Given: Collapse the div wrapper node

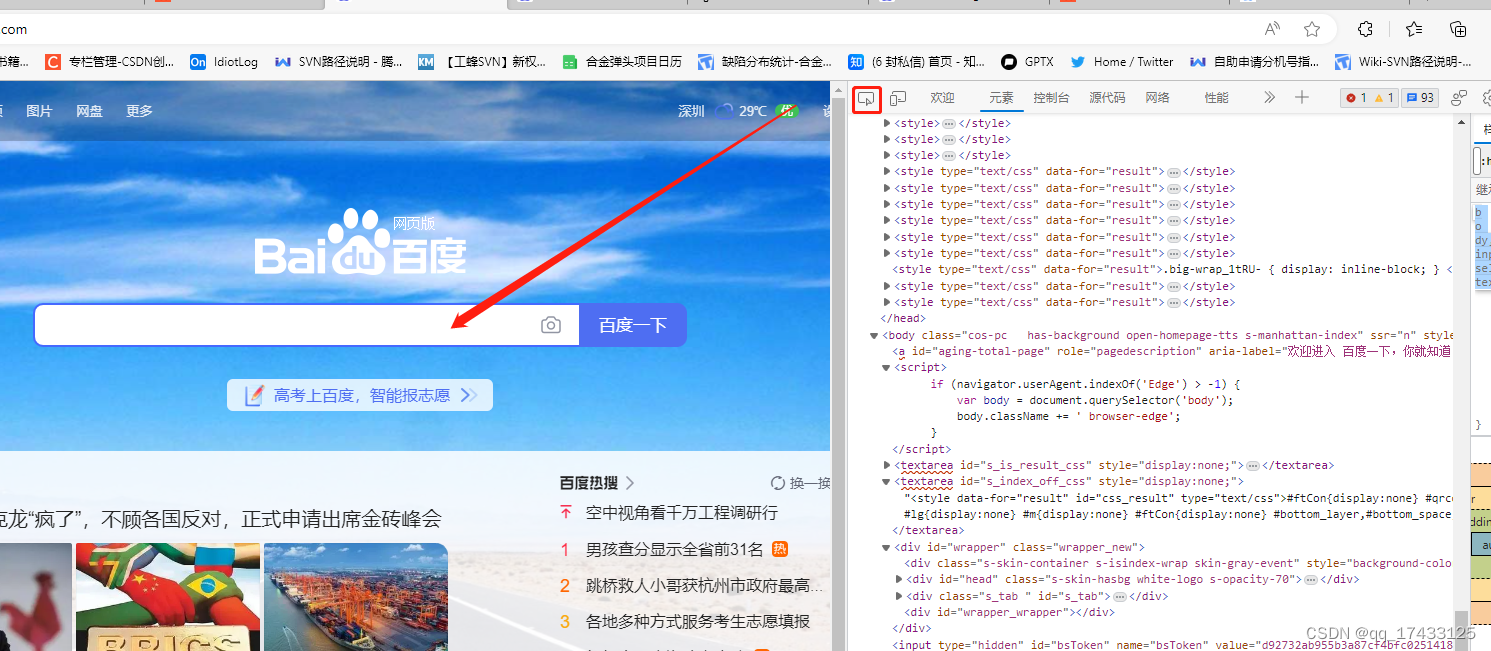Looking at the screenshot, I should tap(886, 547).
